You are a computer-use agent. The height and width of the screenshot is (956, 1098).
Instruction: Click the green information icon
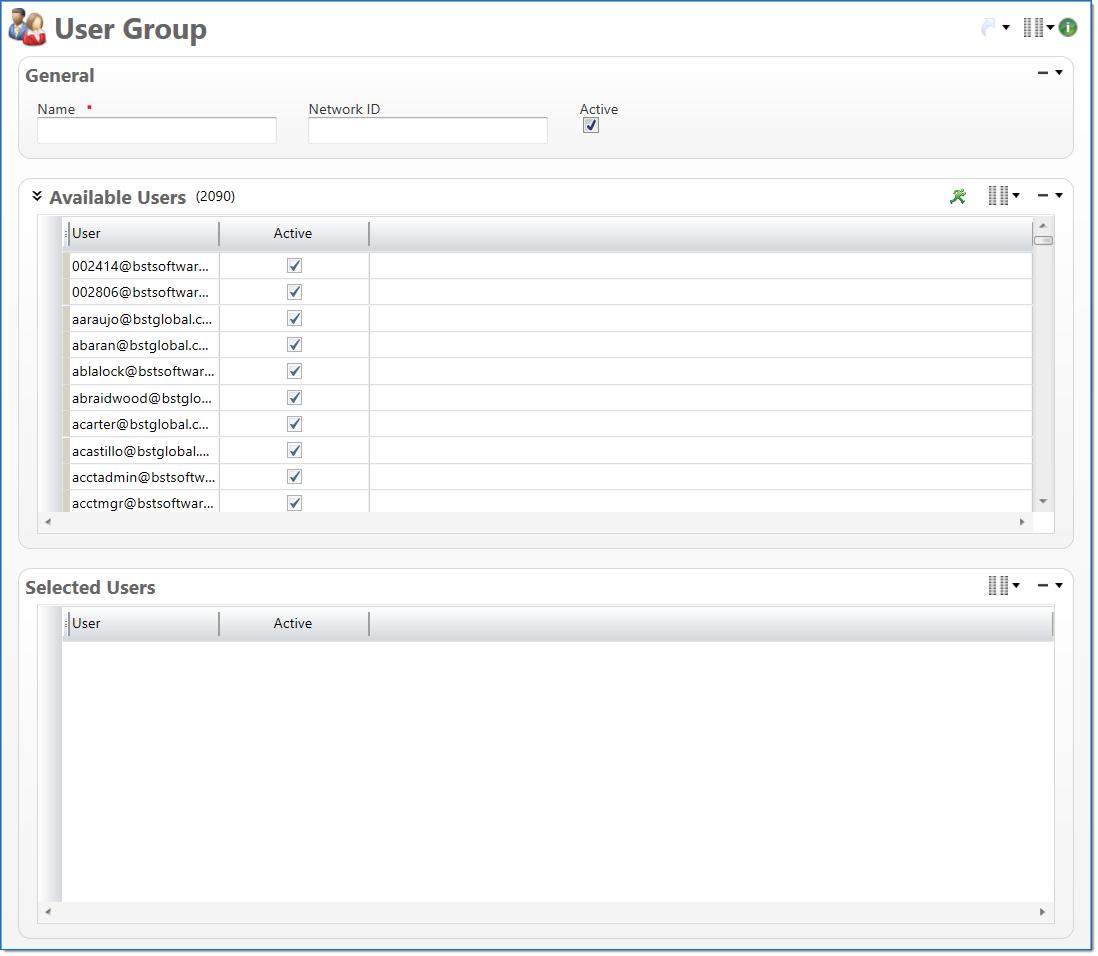[x=1068, y=28]
